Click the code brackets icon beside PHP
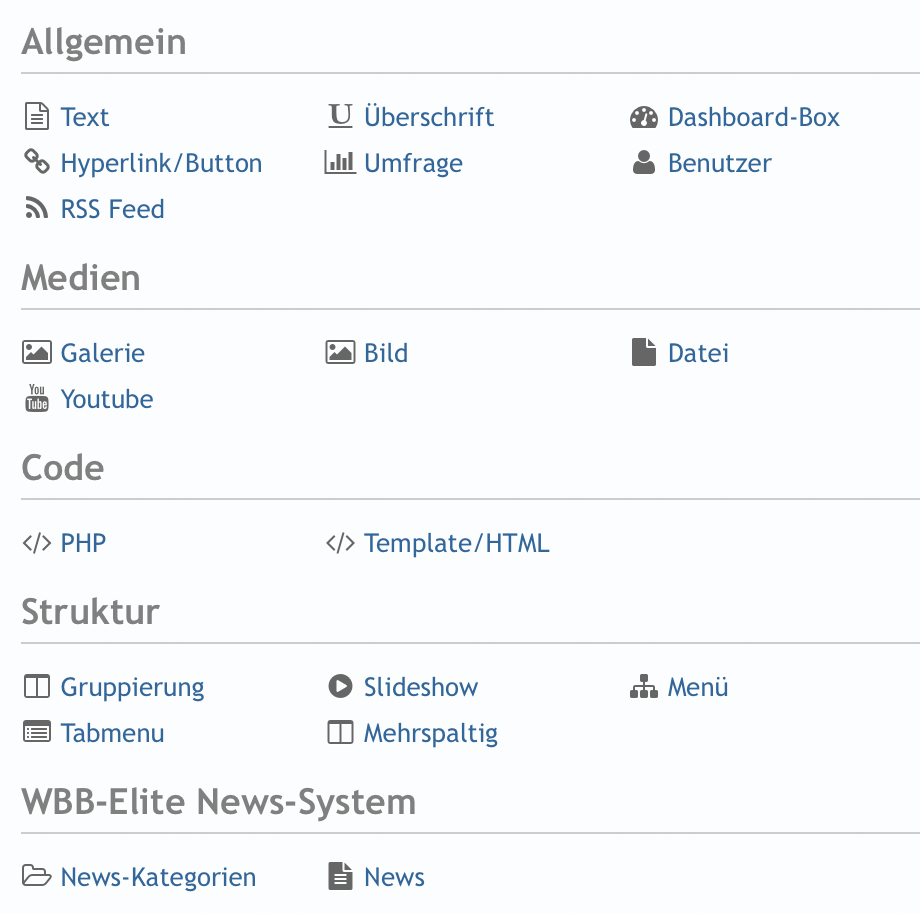 (x=37, y=543)
